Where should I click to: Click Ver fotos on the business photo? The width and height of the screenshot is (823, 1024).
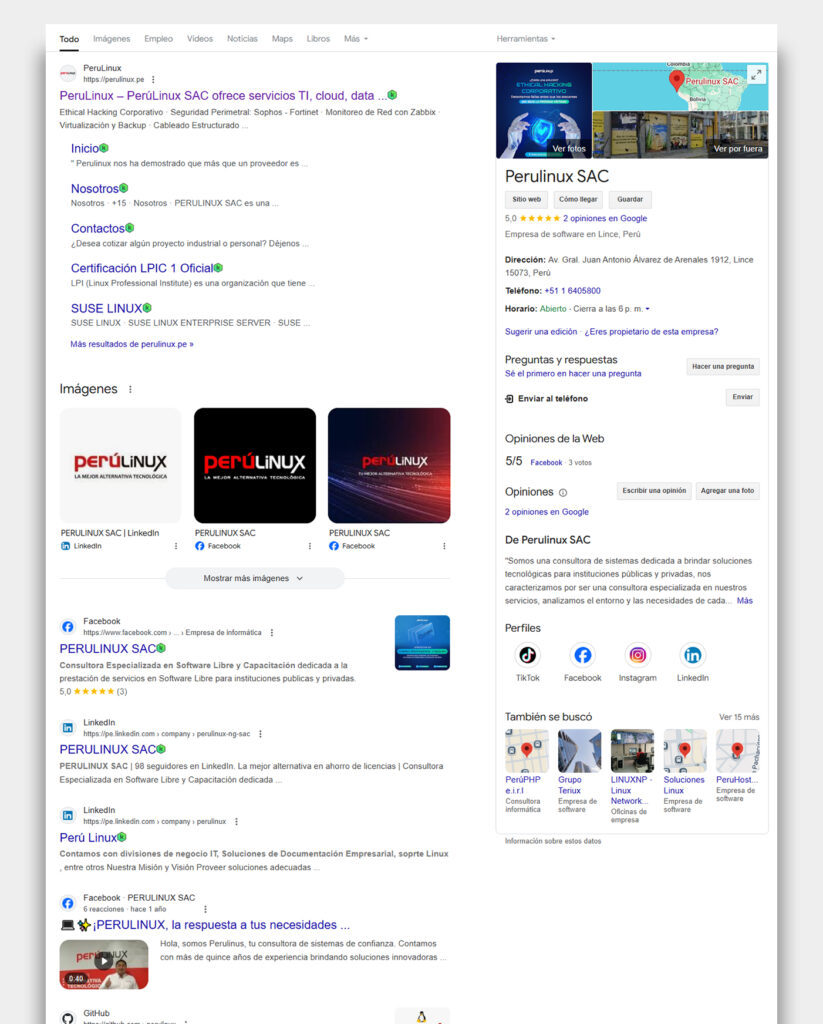point(569,148)
